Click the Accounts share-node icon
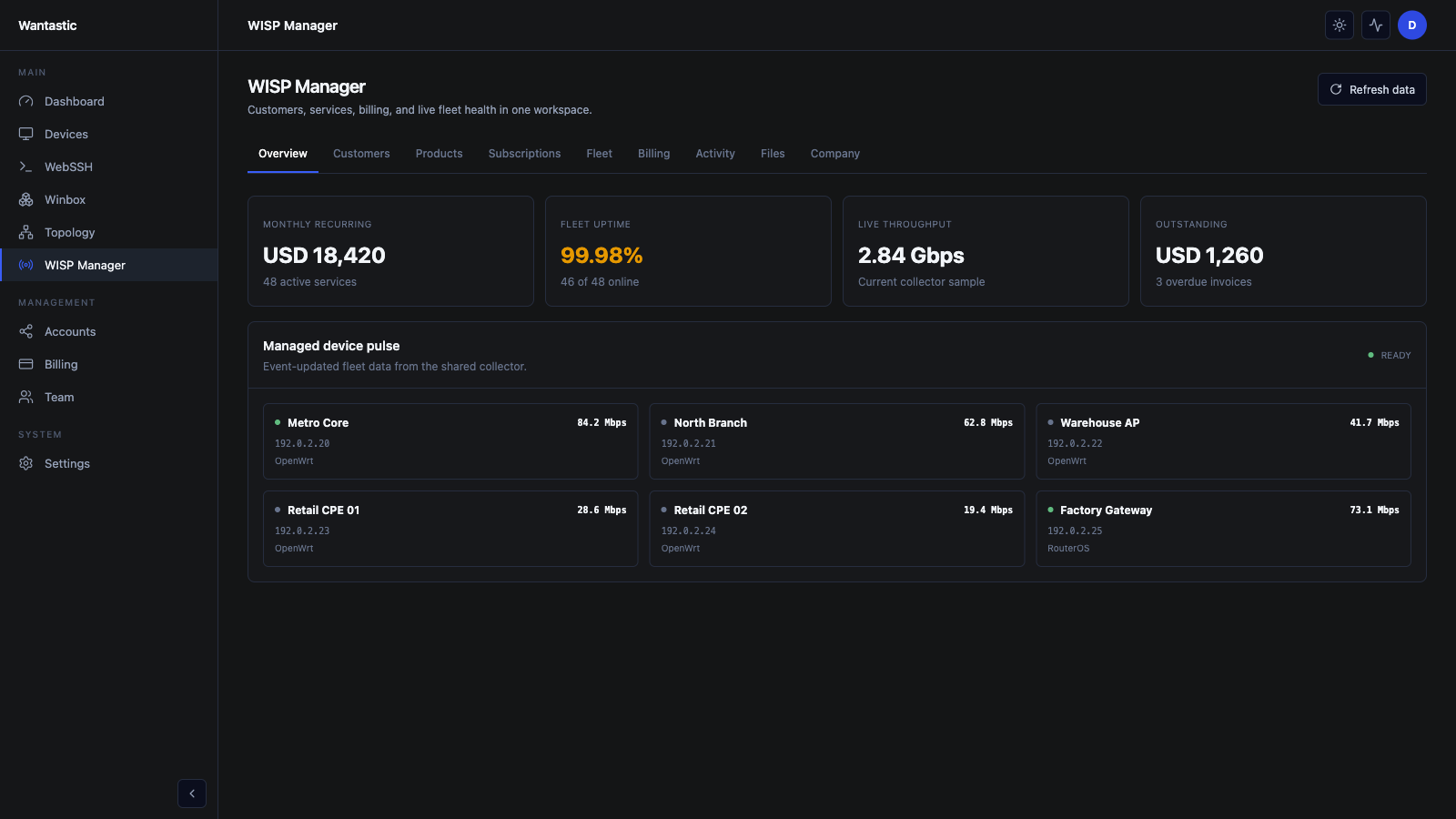The image size is (1456, 819). pyautogui.click(x=25, y=331)
